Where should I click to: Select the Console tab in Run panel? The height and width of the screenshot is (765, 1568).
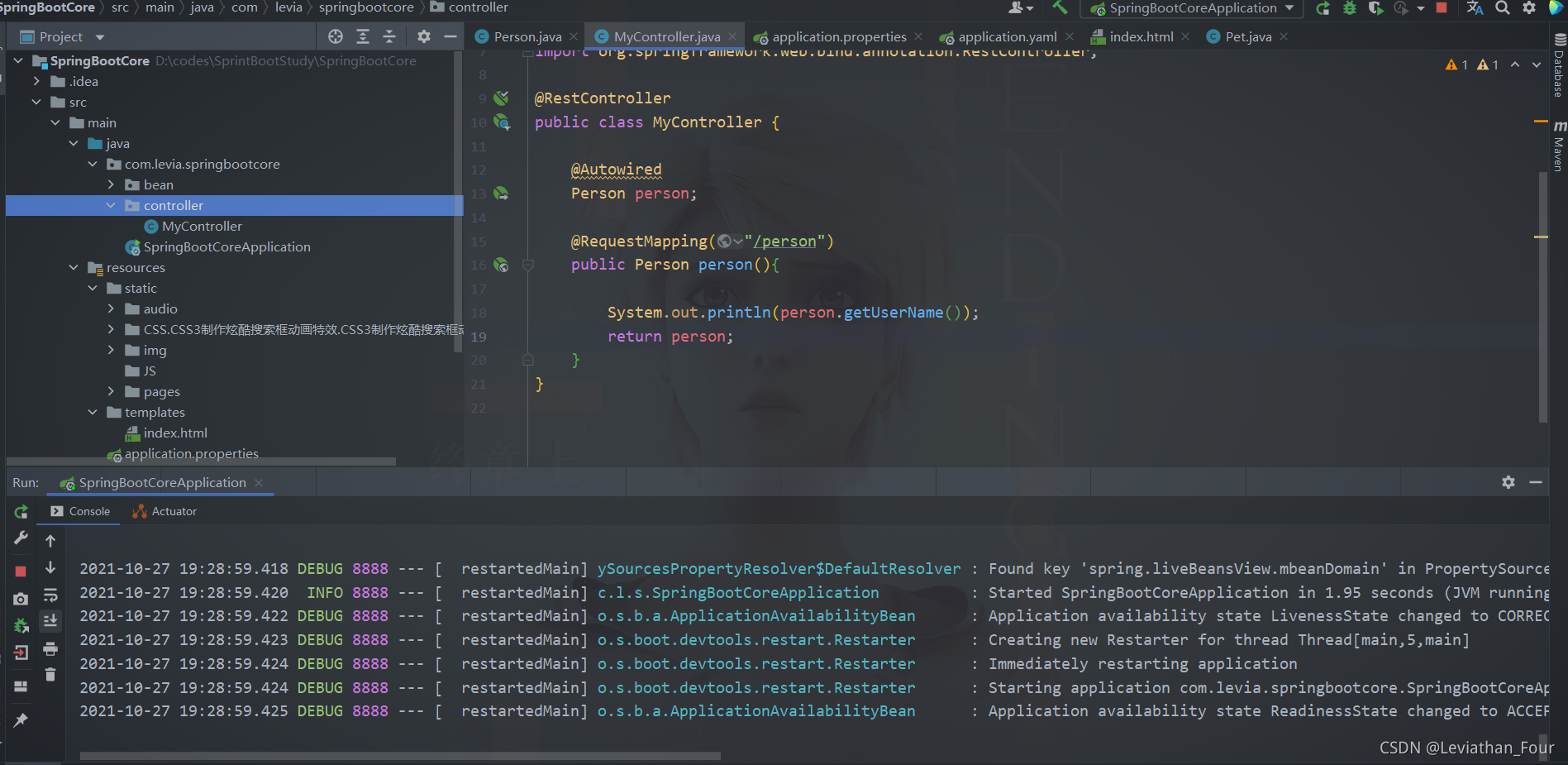(x=80, y=511)
